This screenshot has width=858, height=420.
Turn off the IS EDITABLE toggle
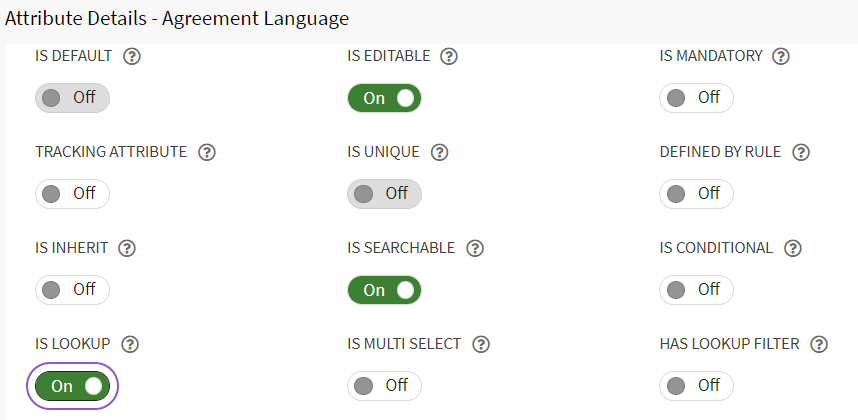click(x=384, y=98)
